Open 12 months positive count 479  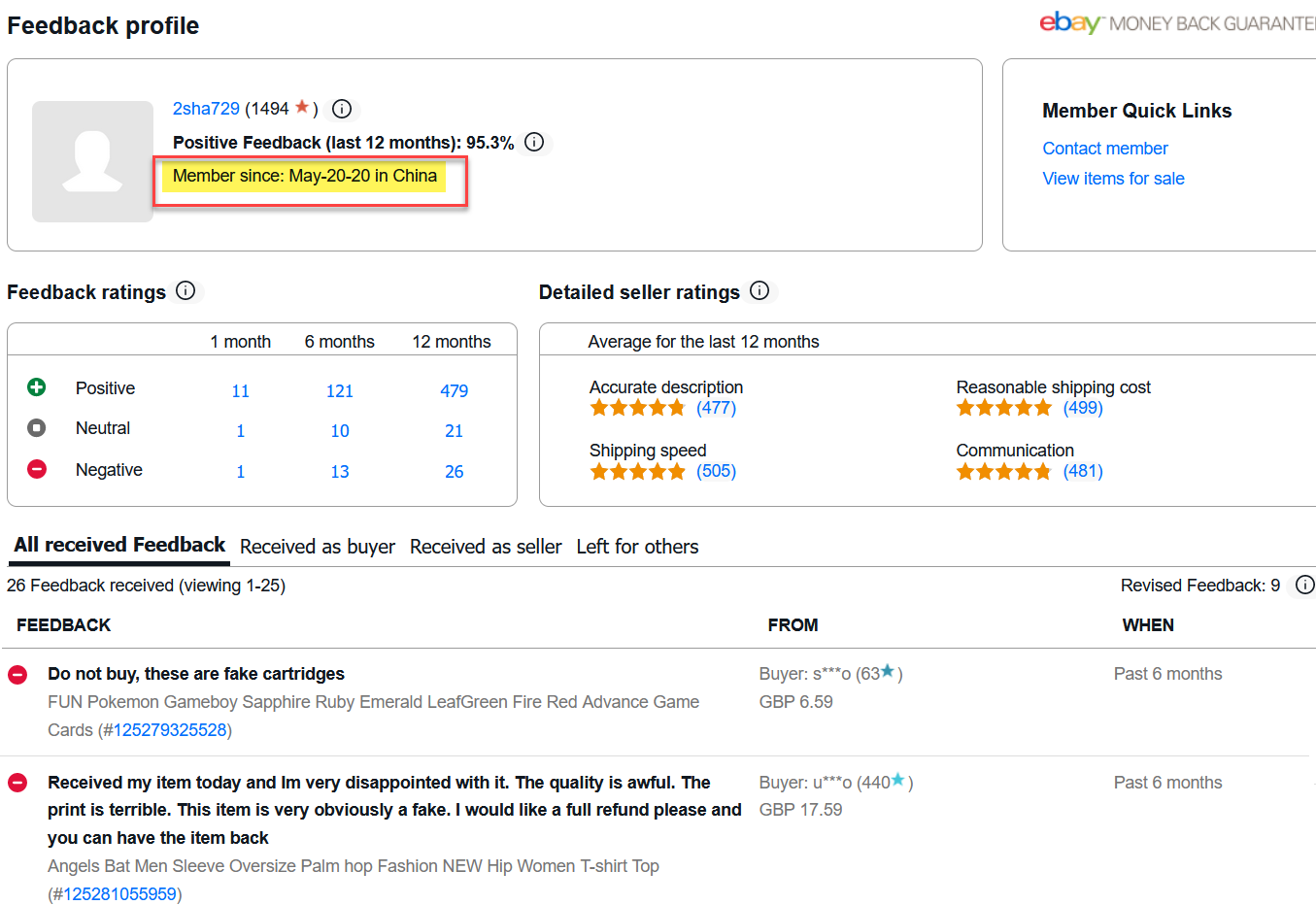(x=454, y=391)
